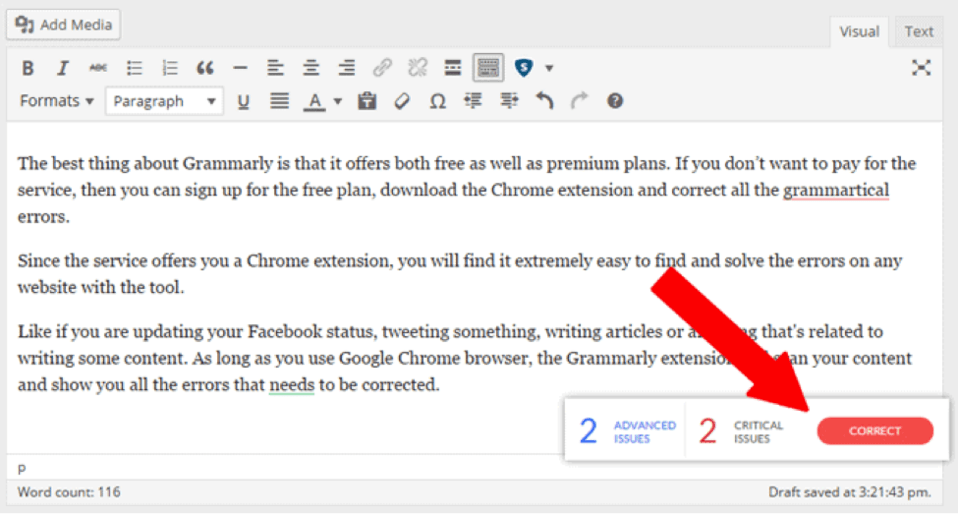Apply strikethrough formatting
Screen dimensions: 958x514
click(98, 68)
